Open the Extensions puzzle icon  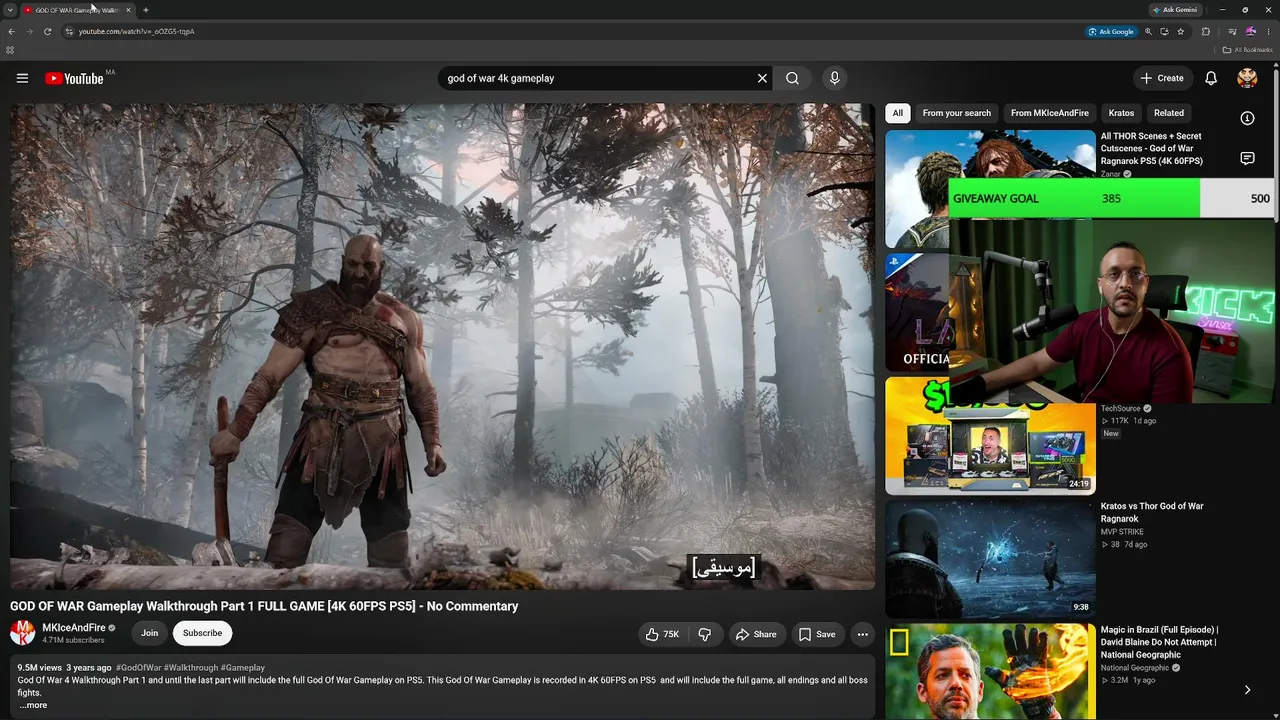click(x=1206, y=31)
